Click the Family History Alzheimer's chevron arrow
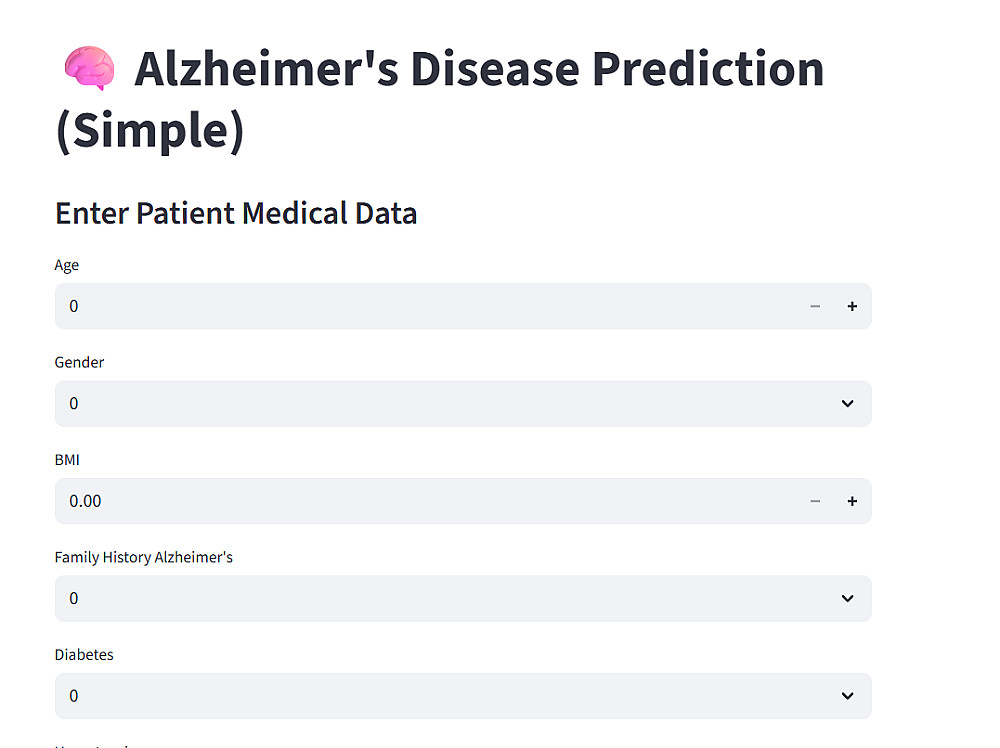 point(847,599)
